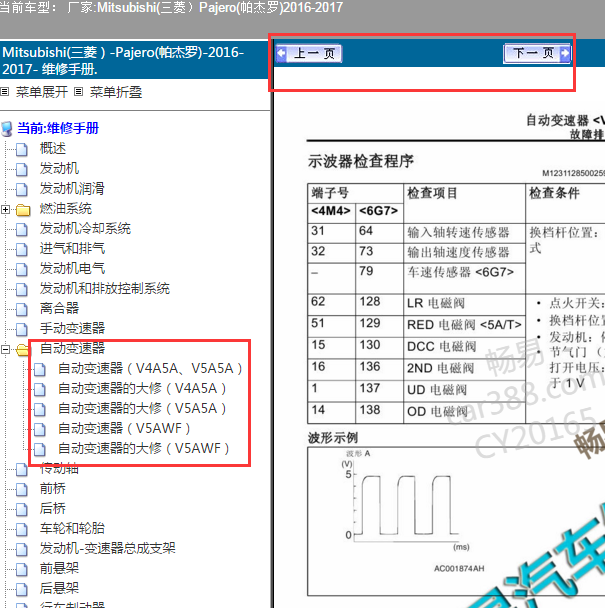605x608 pixels.
Task: Open the 手动变速器 chapter
Action: click(72, 328)
